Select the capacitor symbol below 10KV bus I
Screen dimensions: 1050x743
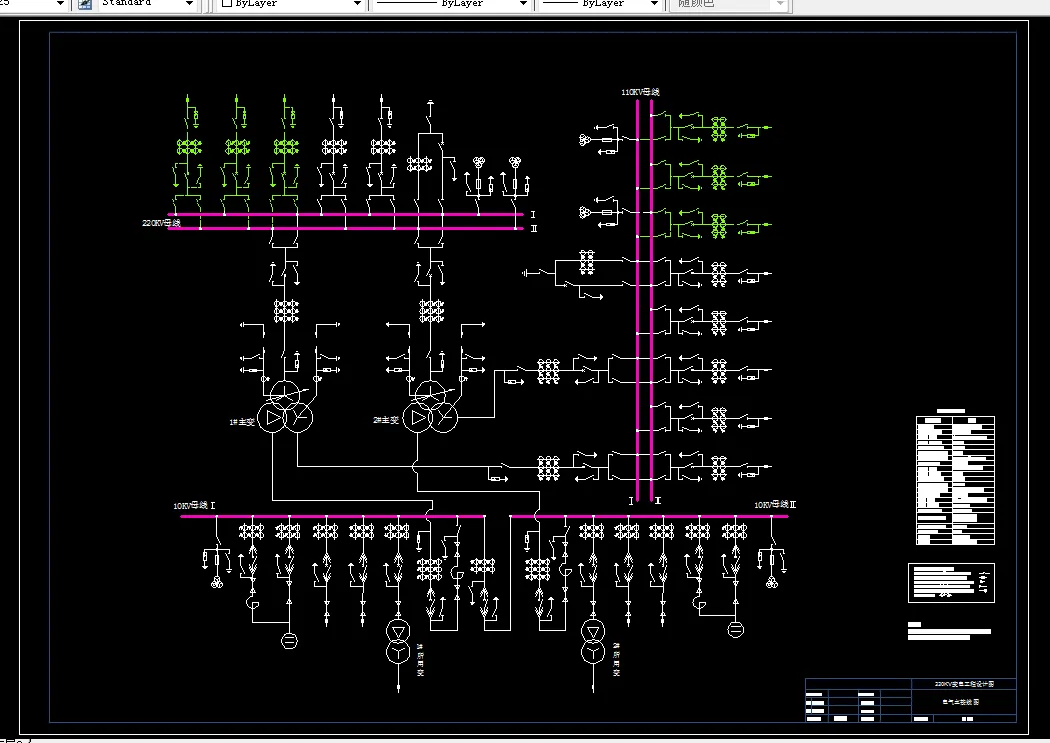tap(289, 641)
